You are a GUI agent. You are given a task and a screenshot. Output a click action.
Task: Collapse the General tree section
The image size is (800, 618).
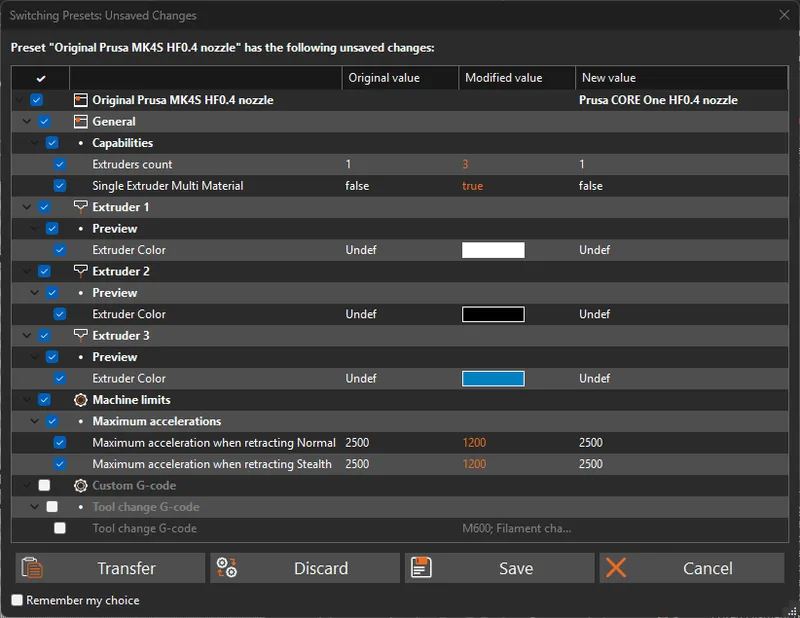click(x=26, y=122)
